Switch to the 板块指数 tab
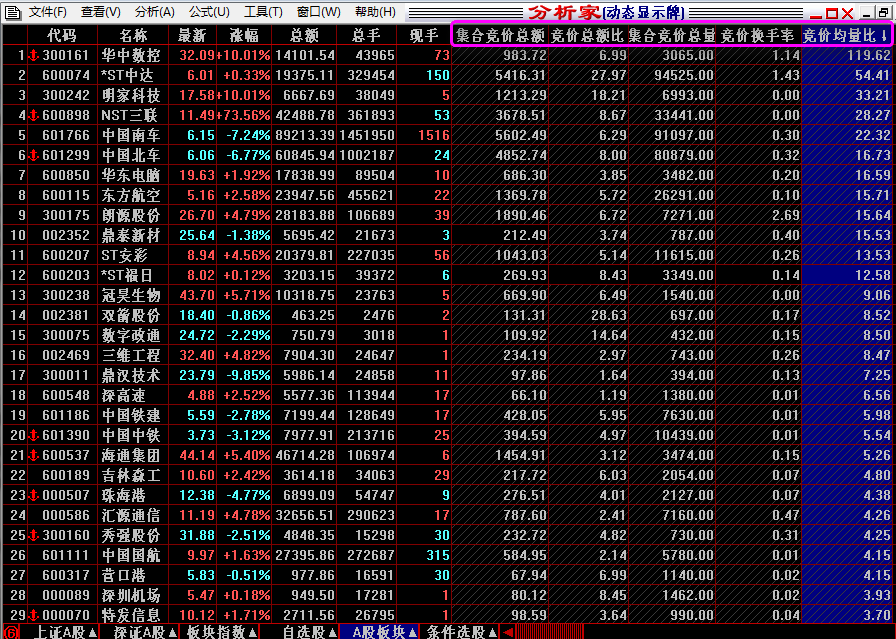 pyautogui.click(x=222, y=632)
